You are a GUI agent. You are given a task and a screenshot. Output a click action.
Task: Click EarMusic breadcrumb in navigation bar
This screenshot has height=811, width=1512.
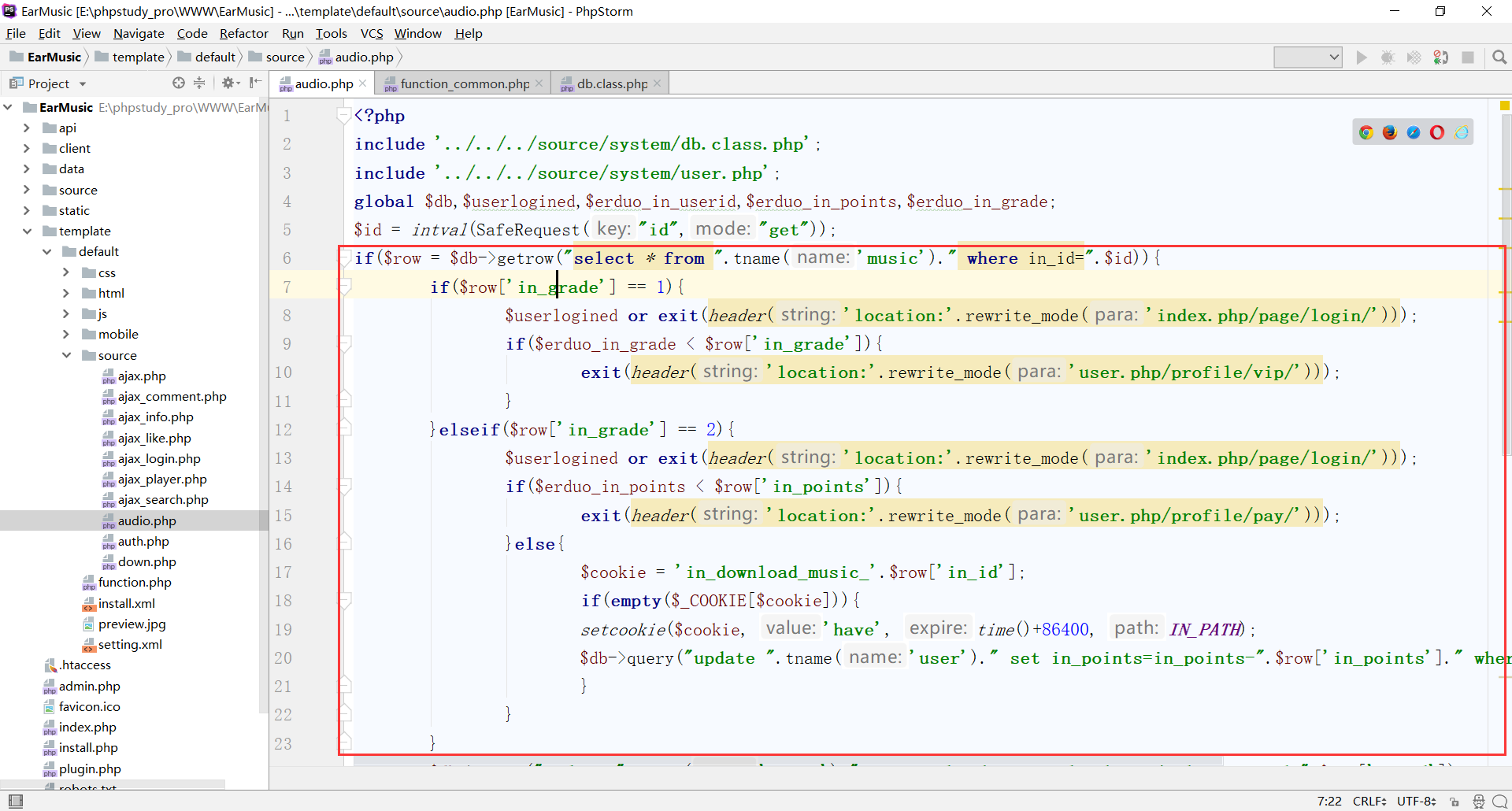coord(46,57)
